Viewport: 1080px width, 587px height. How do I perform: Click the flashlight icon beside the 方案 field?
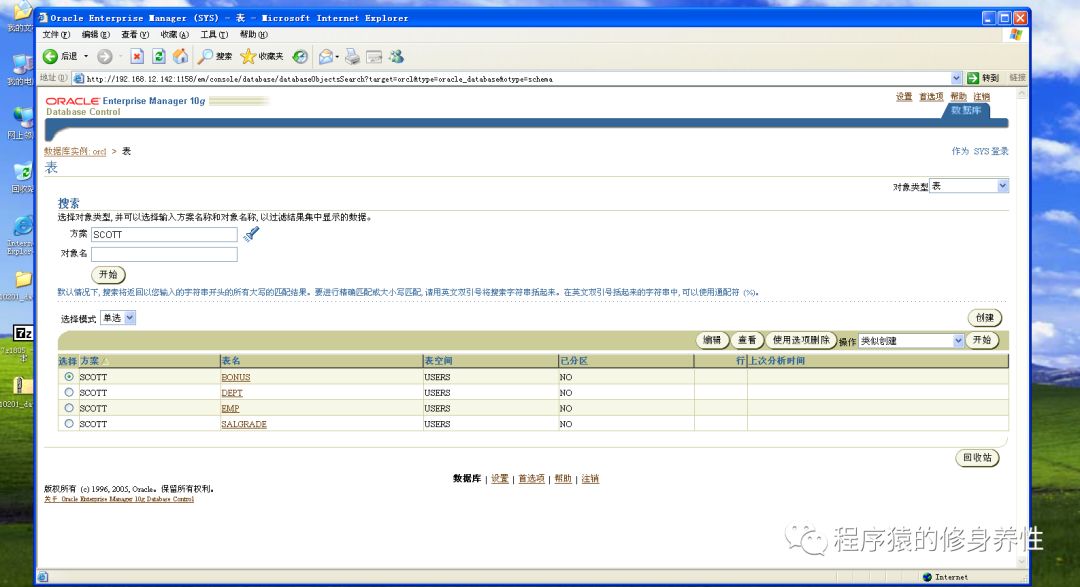(252, 234)
